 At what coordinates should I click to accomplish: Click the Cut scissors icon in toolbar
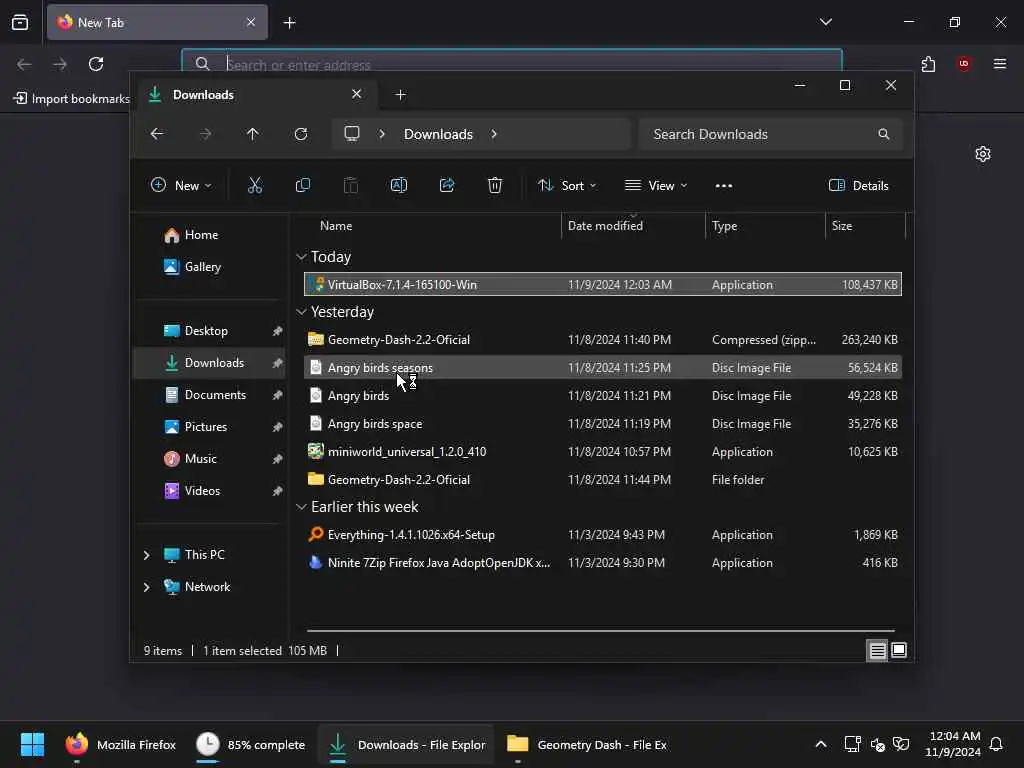pyautogui.click(x=255, y=185)
